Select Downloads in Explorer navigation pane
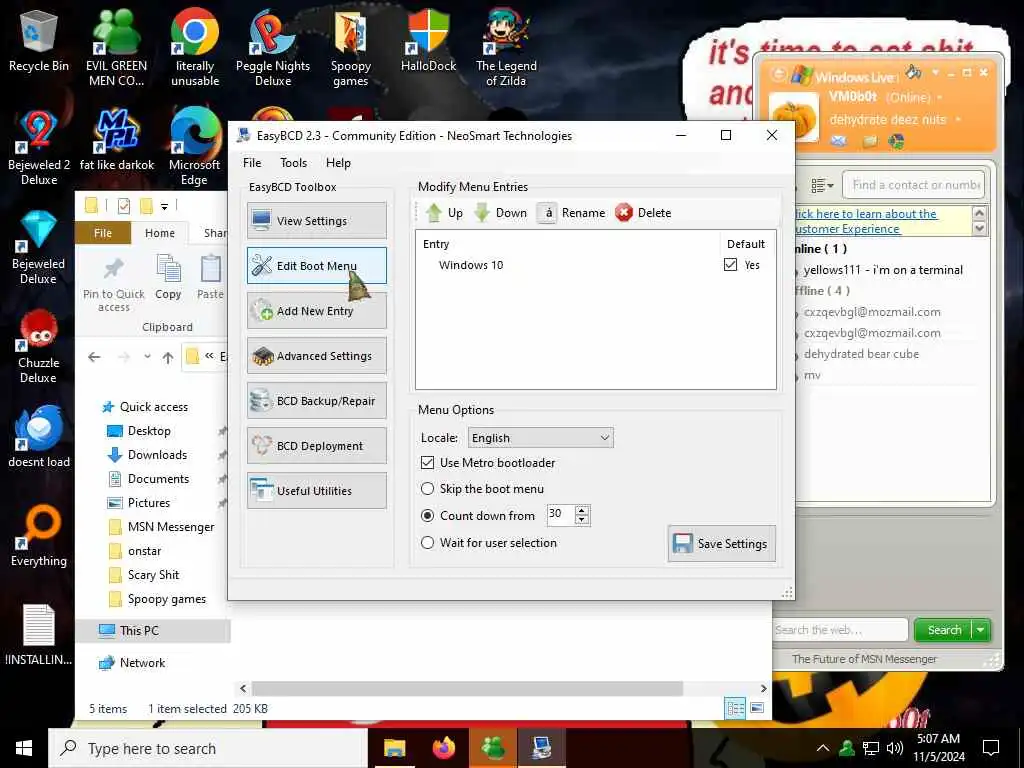The width and height of the screenshot is (1024, 768). tap(157, 455)
